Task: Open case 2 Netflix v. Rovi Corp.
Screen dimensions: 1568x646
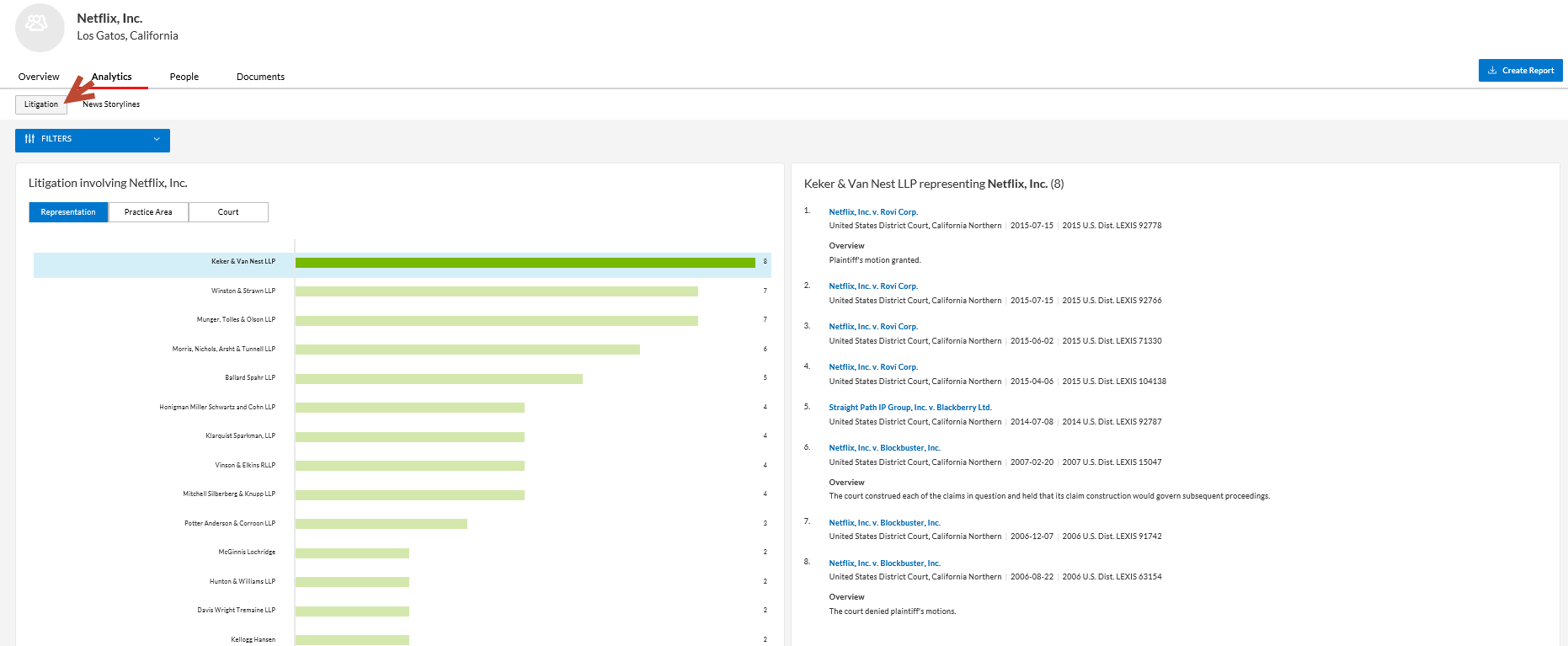Action: 873,286
